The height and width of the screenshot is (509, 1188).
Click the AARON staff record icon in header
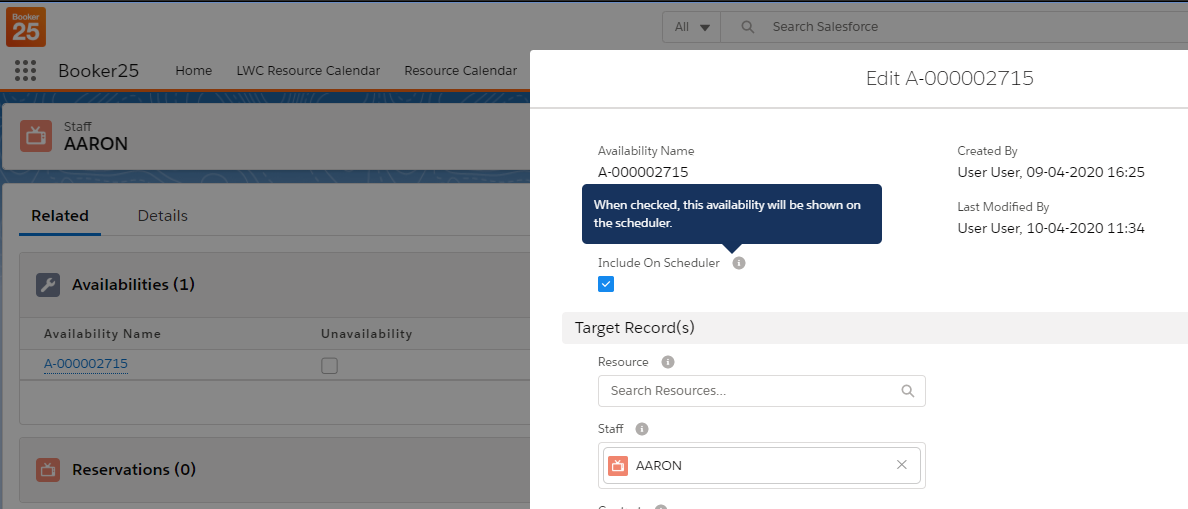[36, 137]
